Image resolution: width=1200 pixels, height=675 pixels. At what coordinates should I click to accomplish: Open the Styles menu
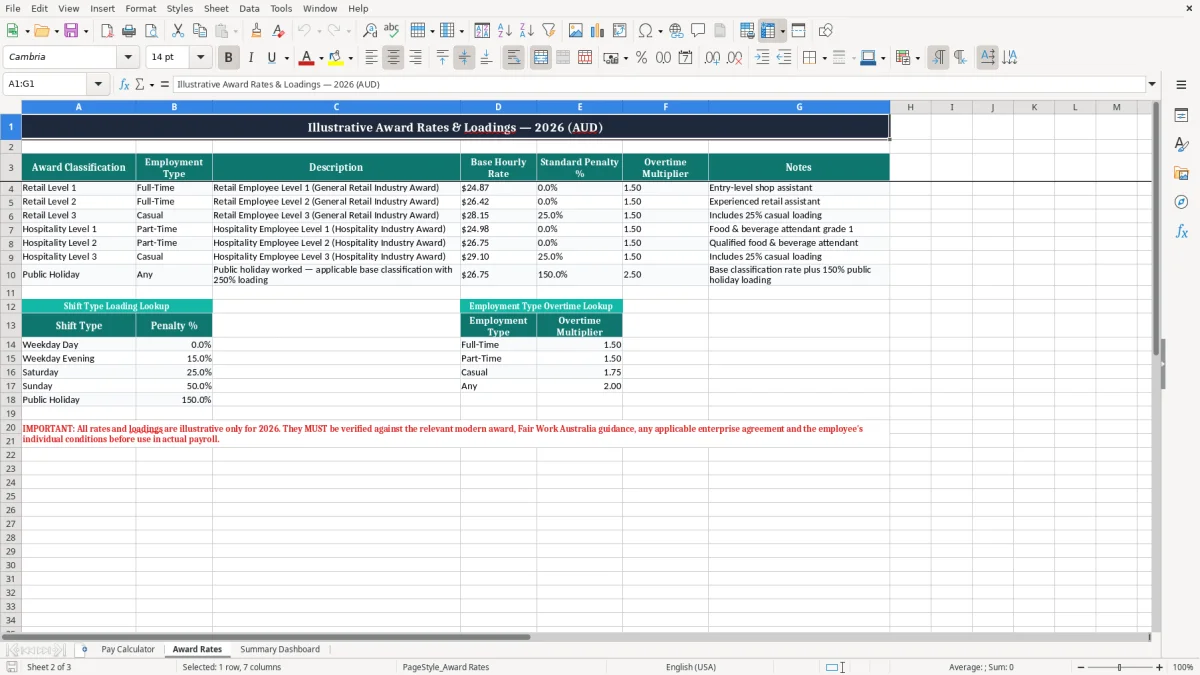click(180, 8)
